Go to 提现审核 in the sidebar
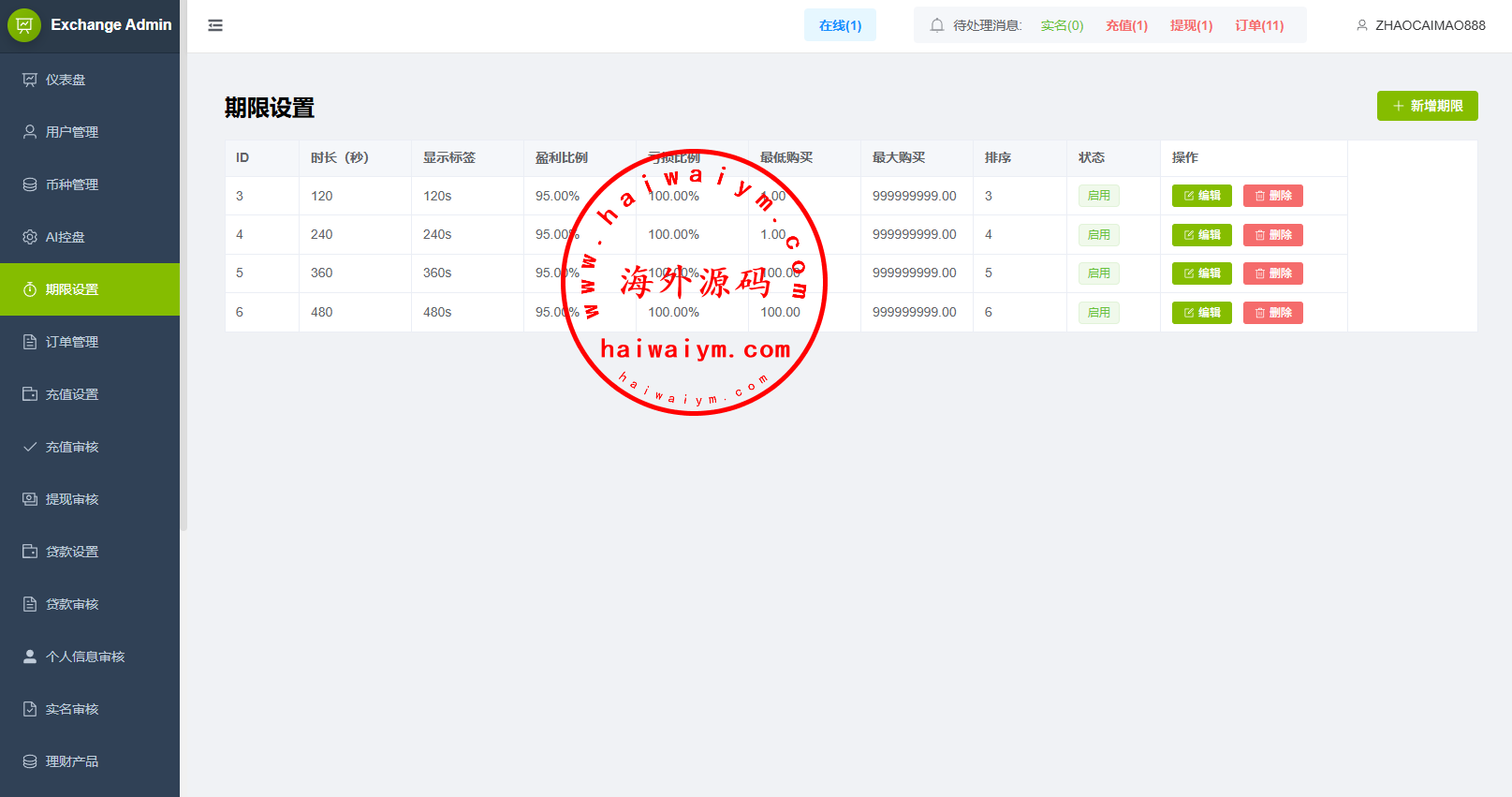Image resolution: width=1512 pixels, height=797 pixels. point(72,499)
